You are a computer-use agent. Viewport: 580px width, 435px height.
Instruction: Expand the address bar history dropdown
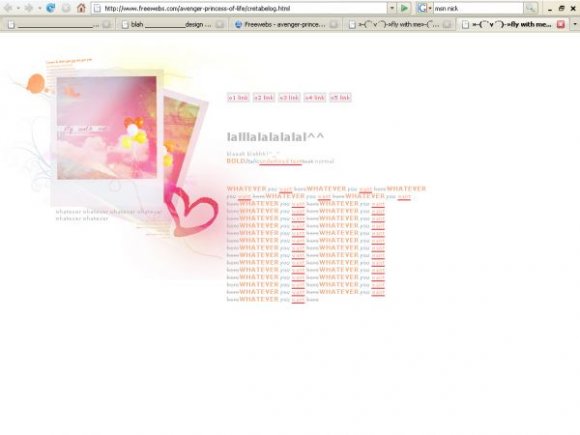392,8
